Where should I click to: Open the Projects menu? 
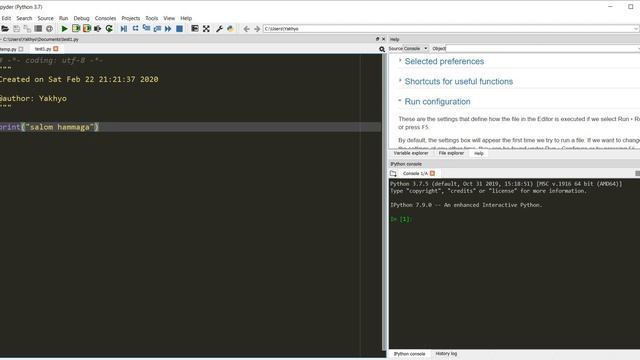[x=131, y=18]
